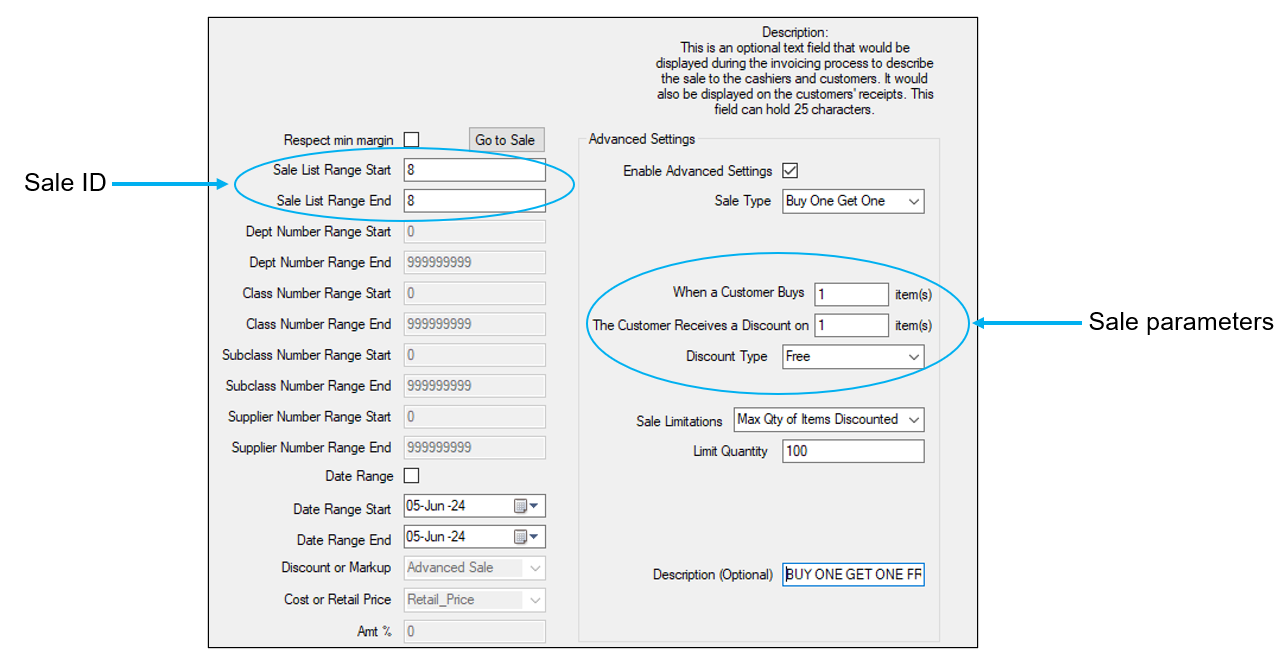Click the Limit Quantity input box
Viewport: 1287px width, 659px height.
point(828,451)
